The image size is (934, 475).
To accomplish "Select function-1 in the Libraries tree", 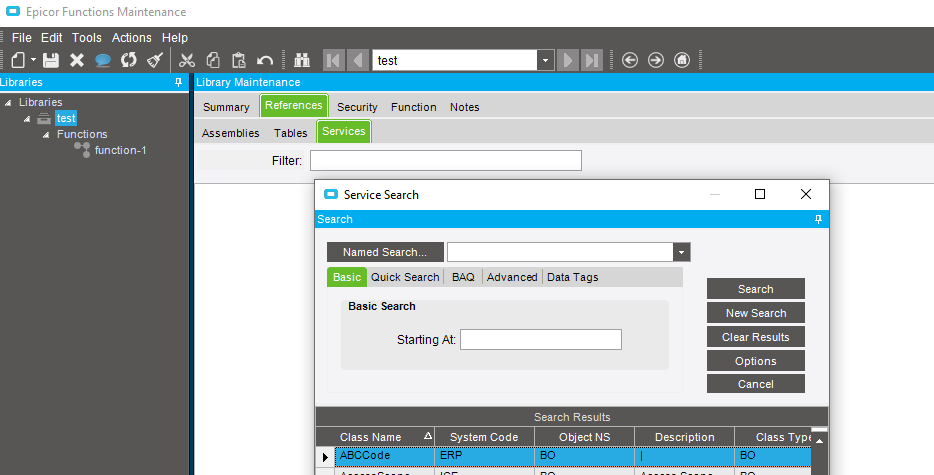I will pyautogui.click(x=120, y=150).
